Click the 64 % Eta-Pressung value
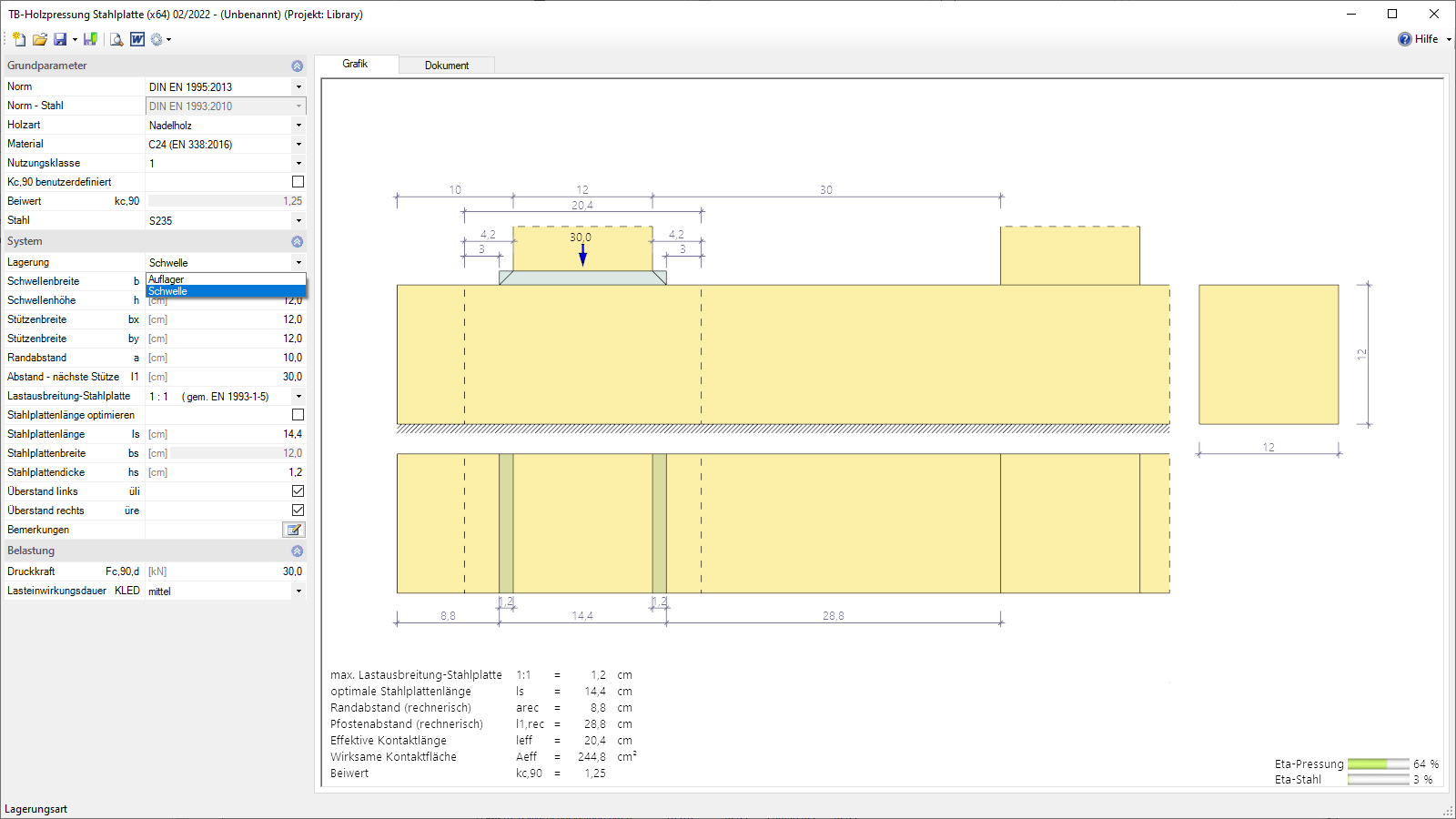This screenshot has width=1456, height=819. coord(1426,764)
